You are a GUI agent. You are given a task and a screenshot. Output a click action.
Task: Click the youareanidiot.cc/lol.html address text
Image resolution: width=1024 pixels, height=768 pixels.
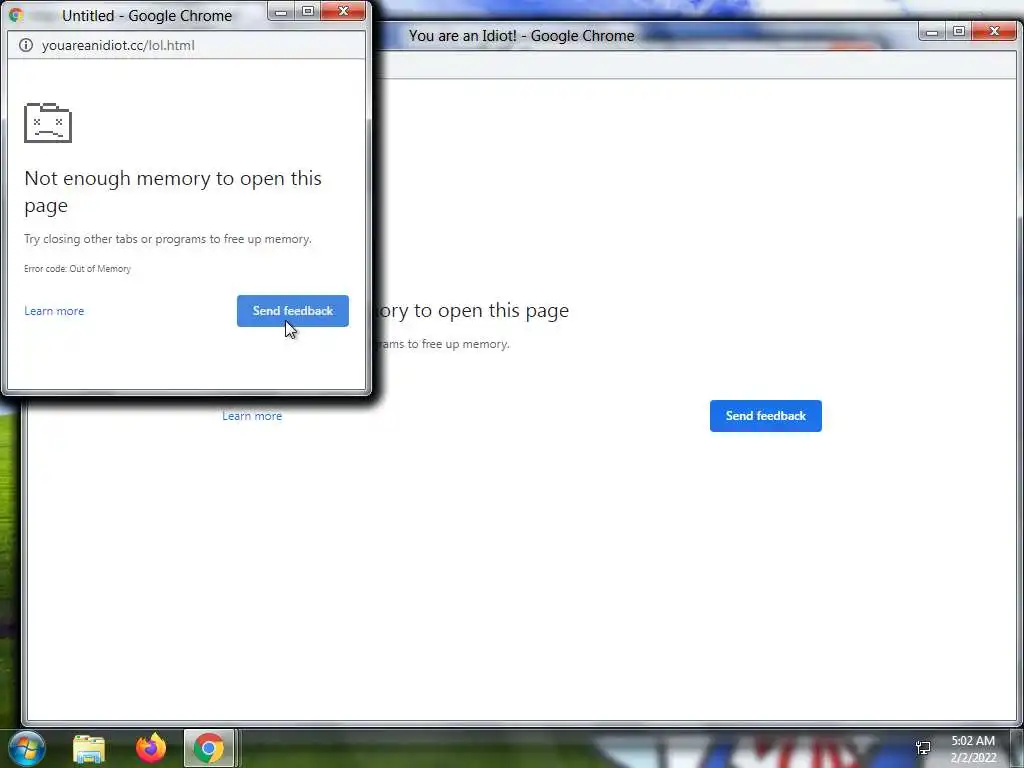click(x=118, y=45)
